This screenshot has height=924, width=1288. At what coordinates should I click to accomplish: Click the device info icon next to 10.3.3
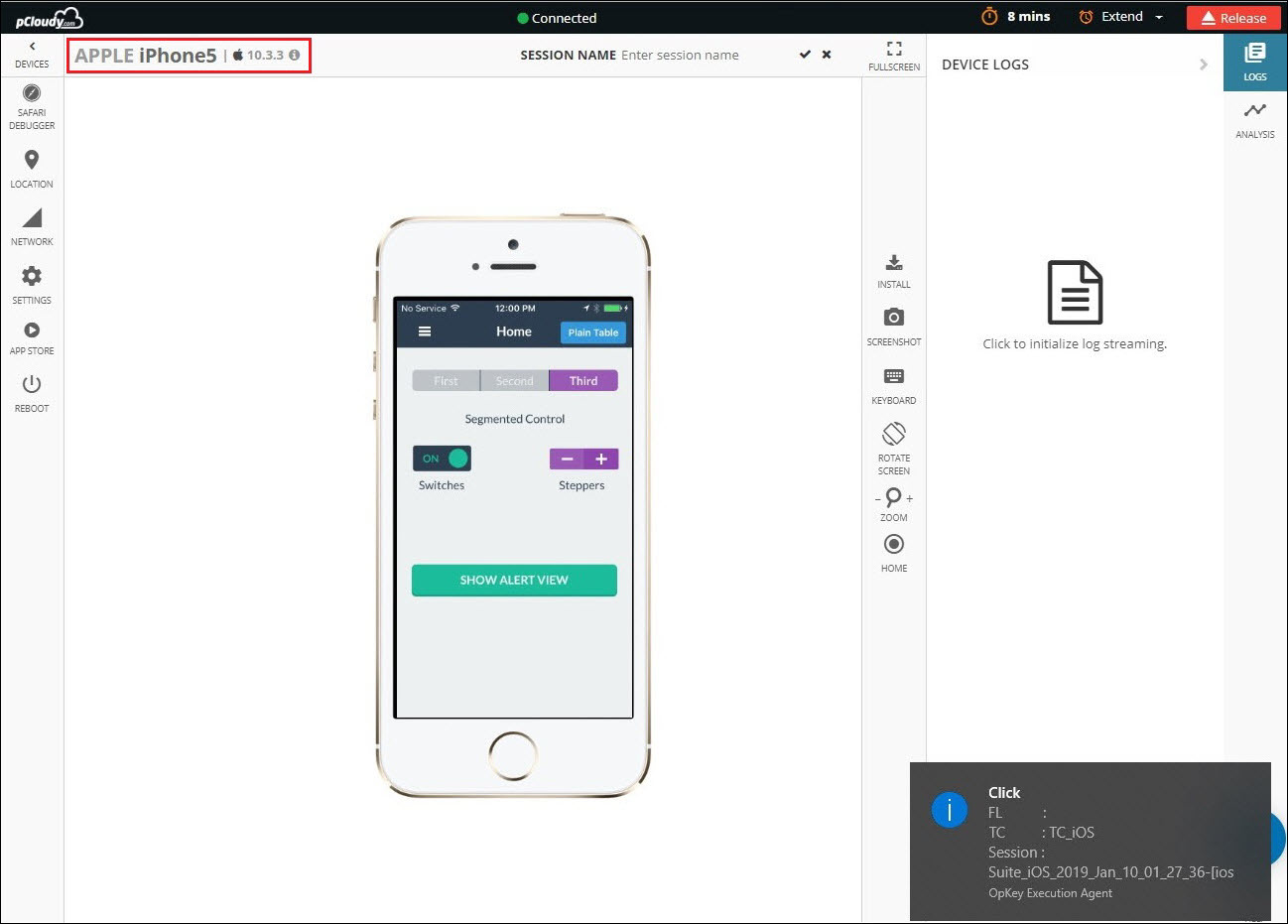point(294,56)
